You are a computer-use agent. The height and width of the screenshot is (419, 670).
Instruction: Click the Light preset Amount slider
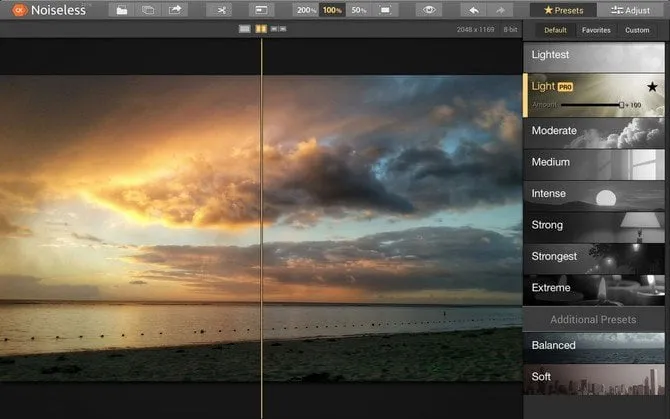pos(590,104)
